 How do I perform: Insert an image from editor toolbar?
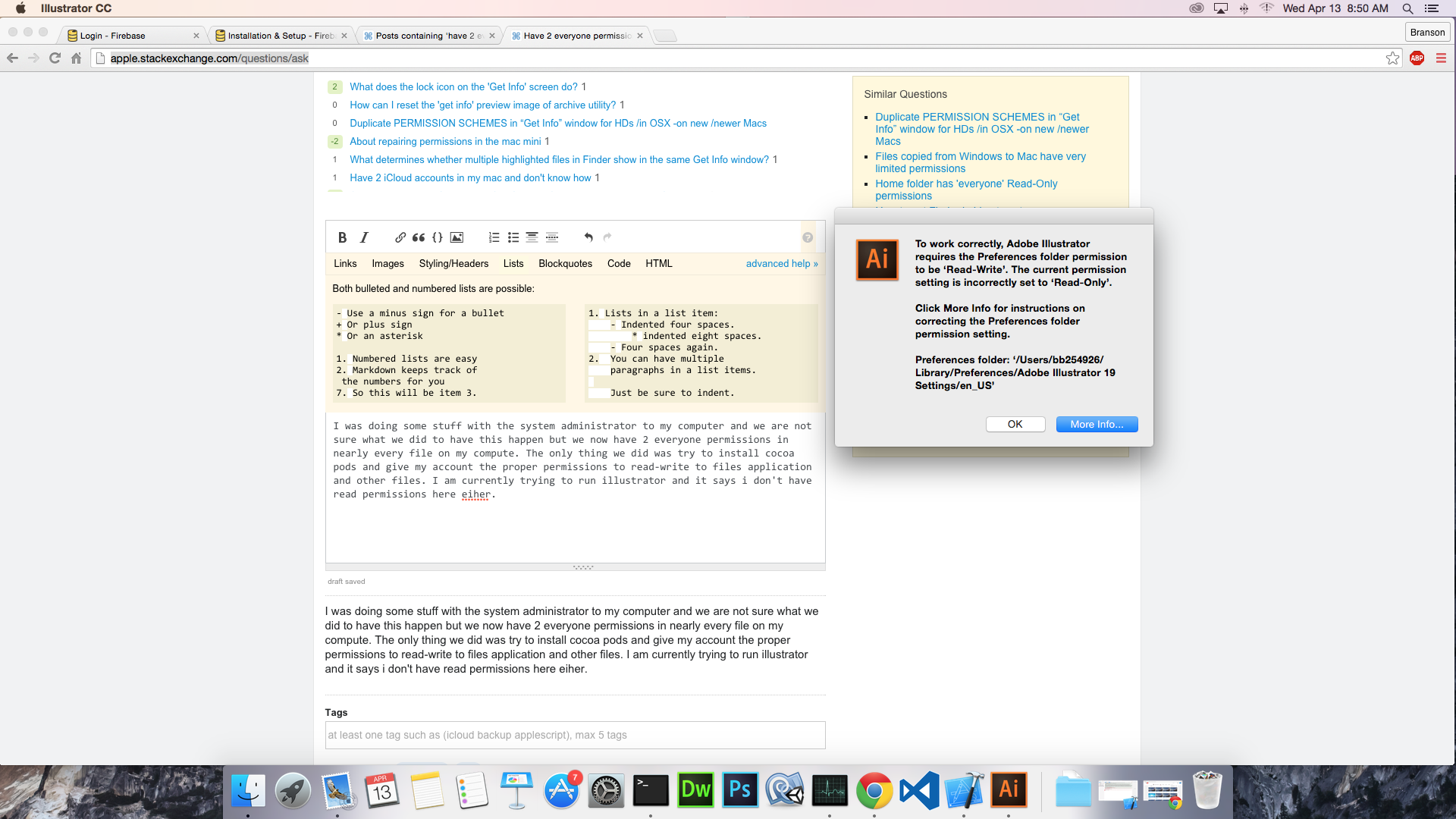[457, 237]
